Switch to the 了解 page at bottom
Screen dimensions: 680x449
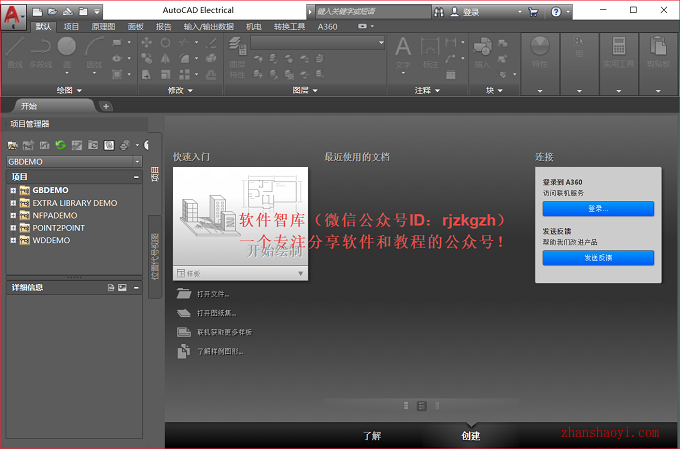[x=372, y=436]
